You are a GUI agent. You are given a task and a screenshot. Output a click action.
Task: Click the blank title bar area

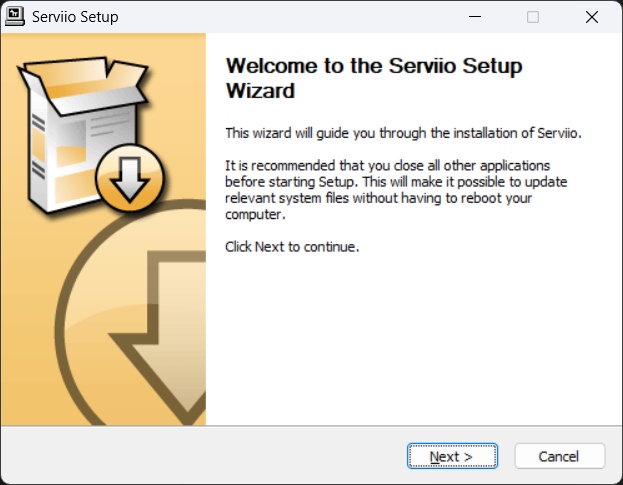tap(286, 17)
